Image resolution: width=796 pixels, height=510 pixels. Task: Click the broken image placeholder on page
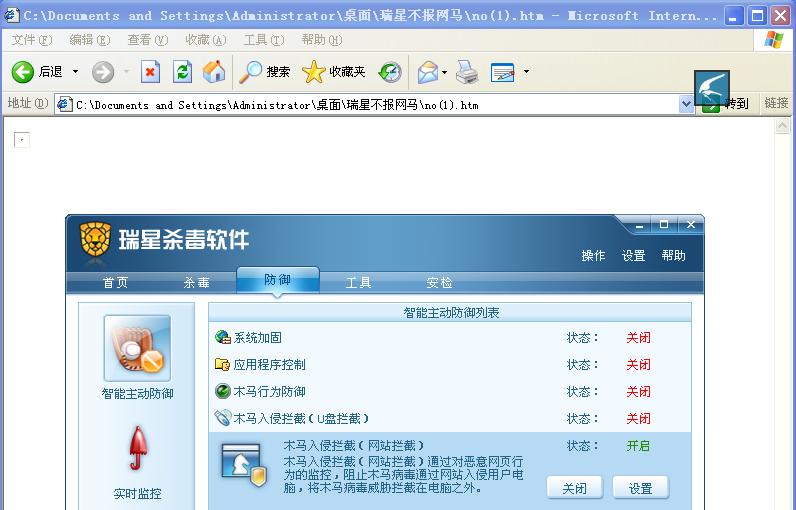point(22,140)
